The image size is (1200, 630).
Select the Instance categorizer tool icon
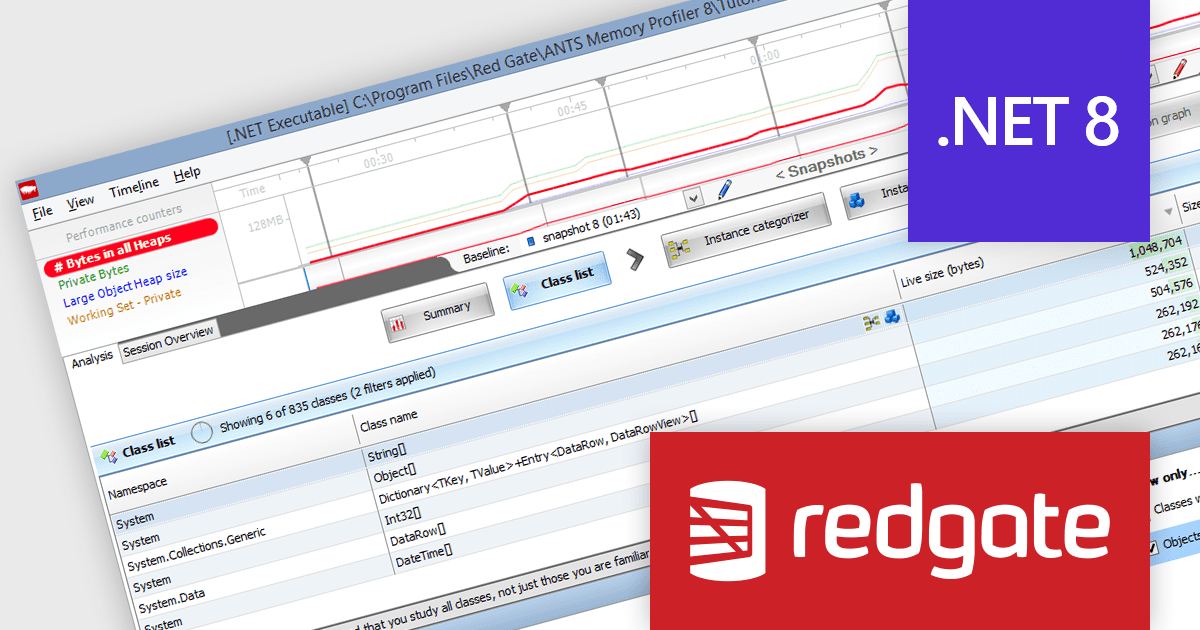click(677, 249)
